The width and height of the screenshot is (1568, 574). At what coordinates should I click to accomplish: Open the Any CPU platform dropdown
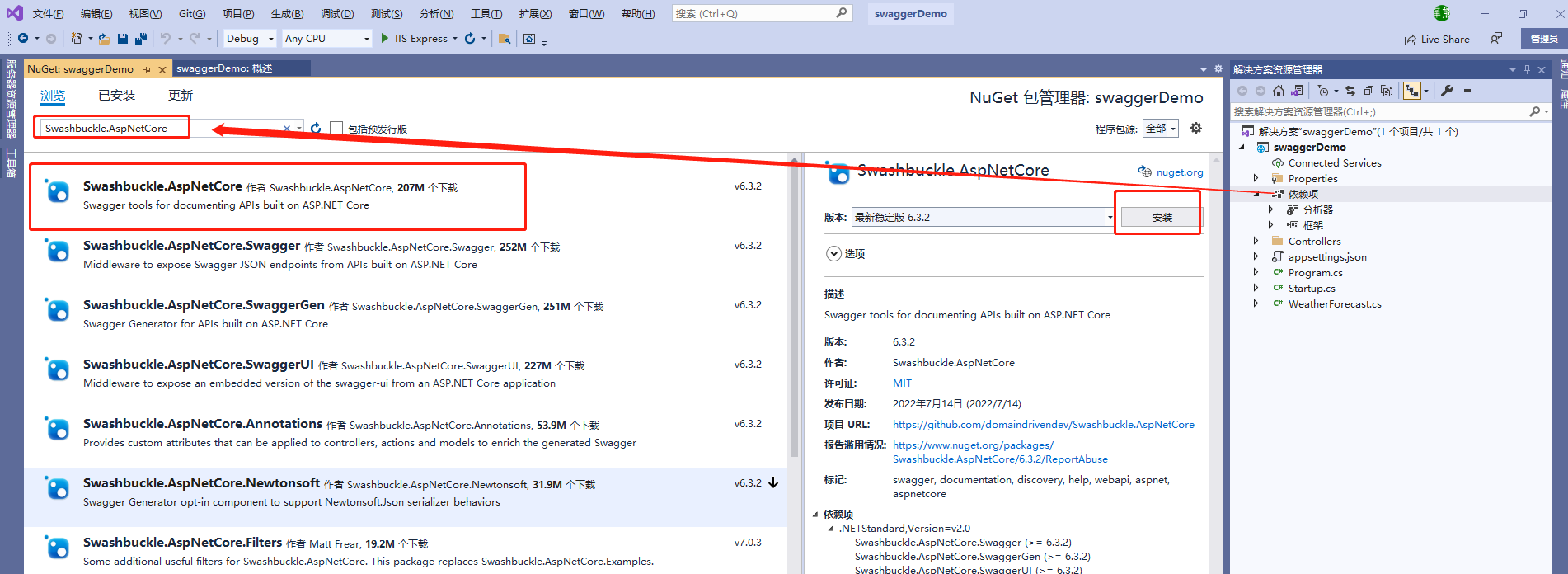326,39
